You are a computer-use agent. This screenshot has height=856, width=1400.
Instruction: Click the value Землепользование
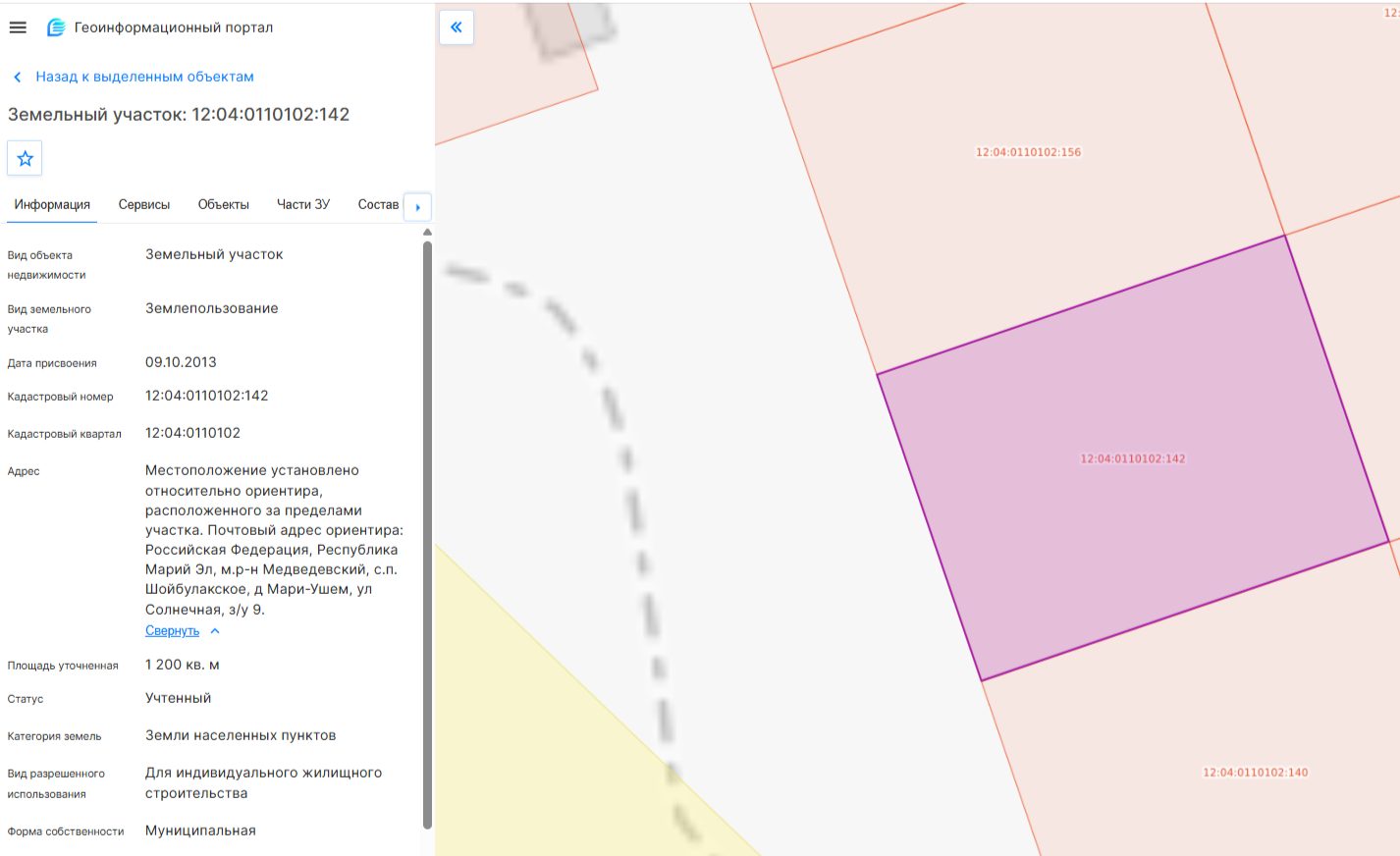point(212,308)
